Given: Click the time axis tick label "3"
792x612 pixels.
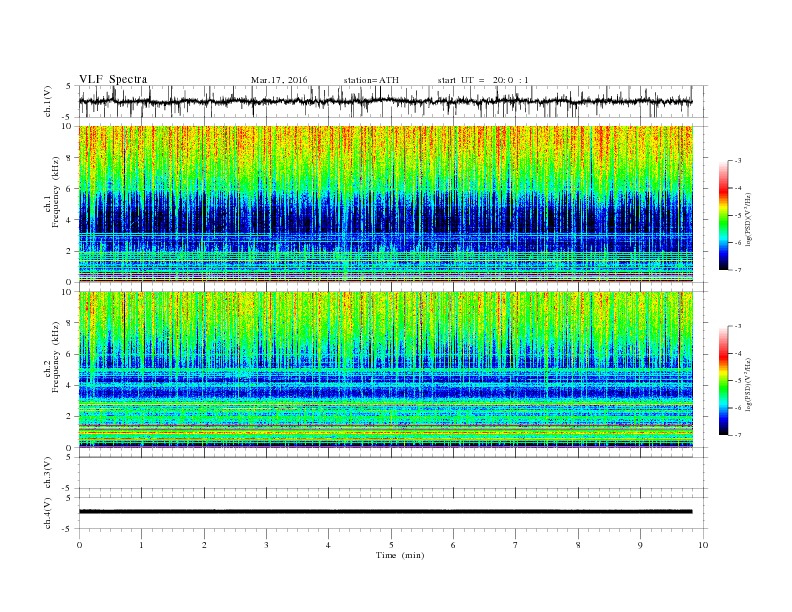Looking at the screenshot, I should point(266,545).
